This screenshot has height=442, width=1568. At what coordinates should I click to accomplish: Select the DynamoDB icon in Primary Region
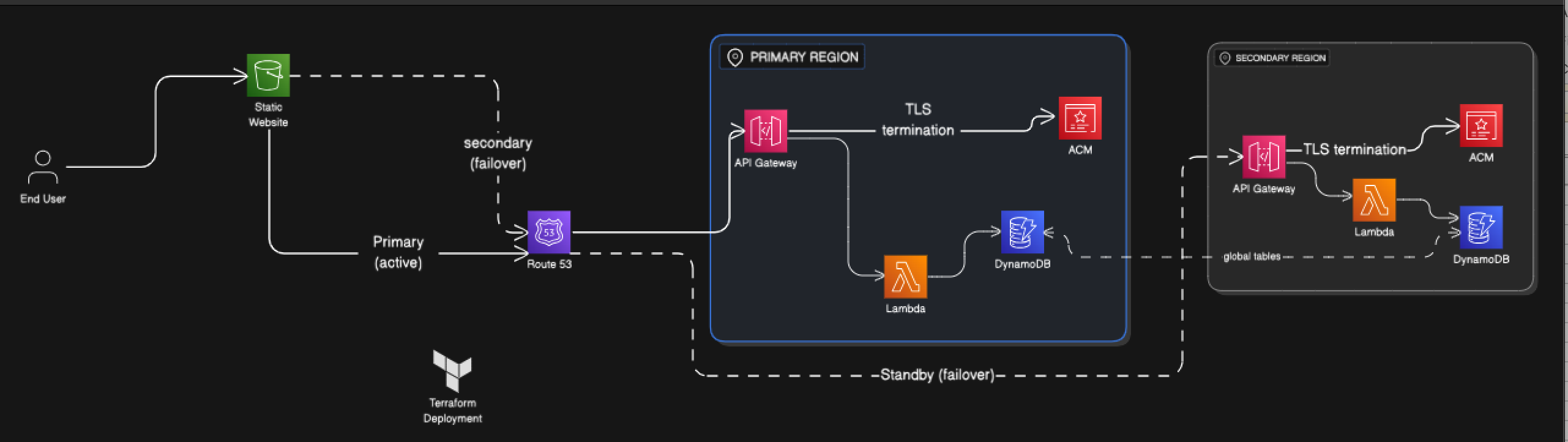point(1022,232)
